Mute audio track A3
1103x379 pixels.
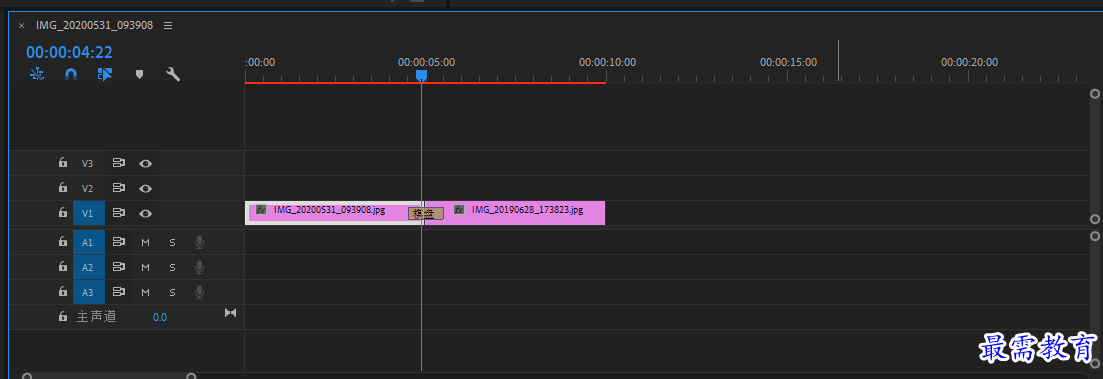coord(146,292)
